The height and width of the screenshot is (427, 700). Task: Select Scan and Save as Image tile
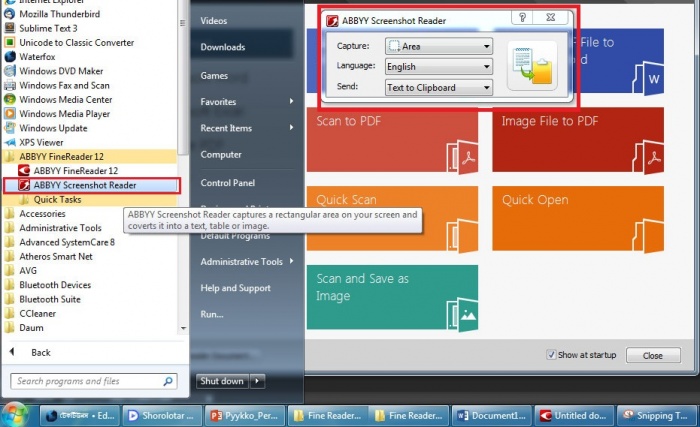(392, 297)
